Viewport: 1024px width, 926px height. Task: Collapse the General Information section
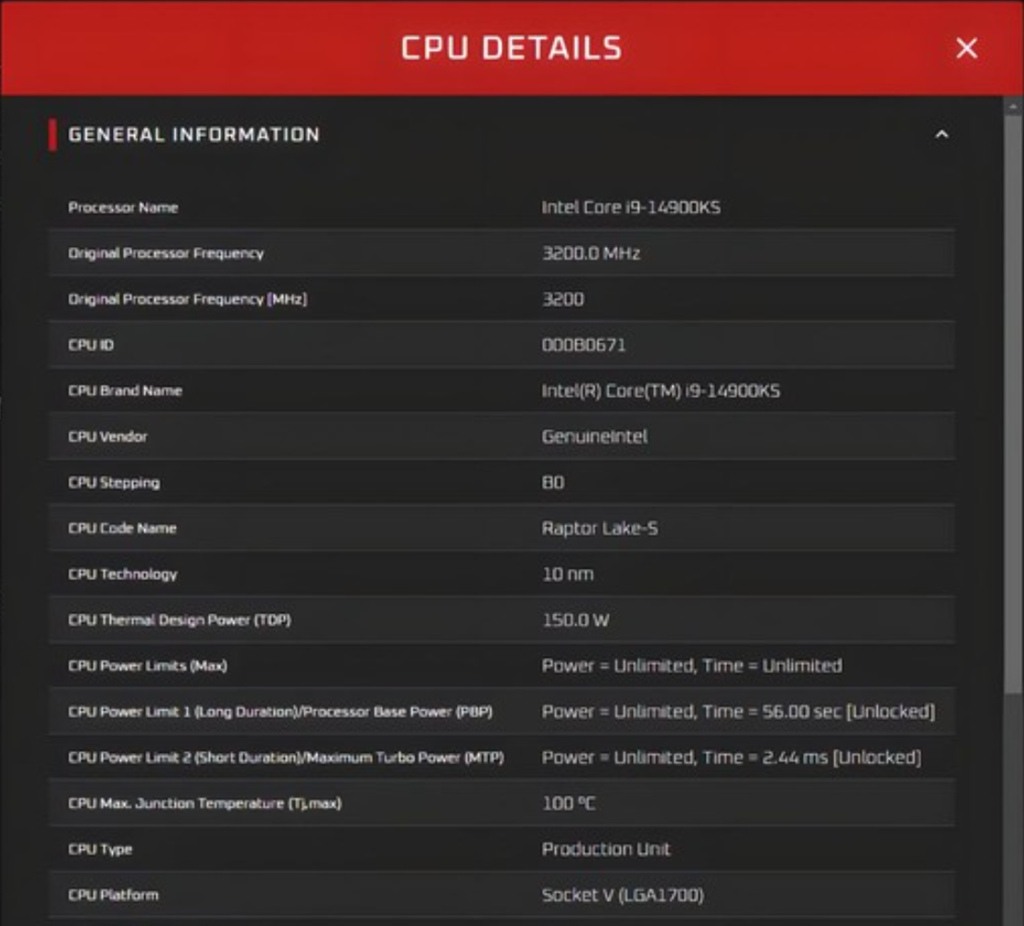pos(942,135)
